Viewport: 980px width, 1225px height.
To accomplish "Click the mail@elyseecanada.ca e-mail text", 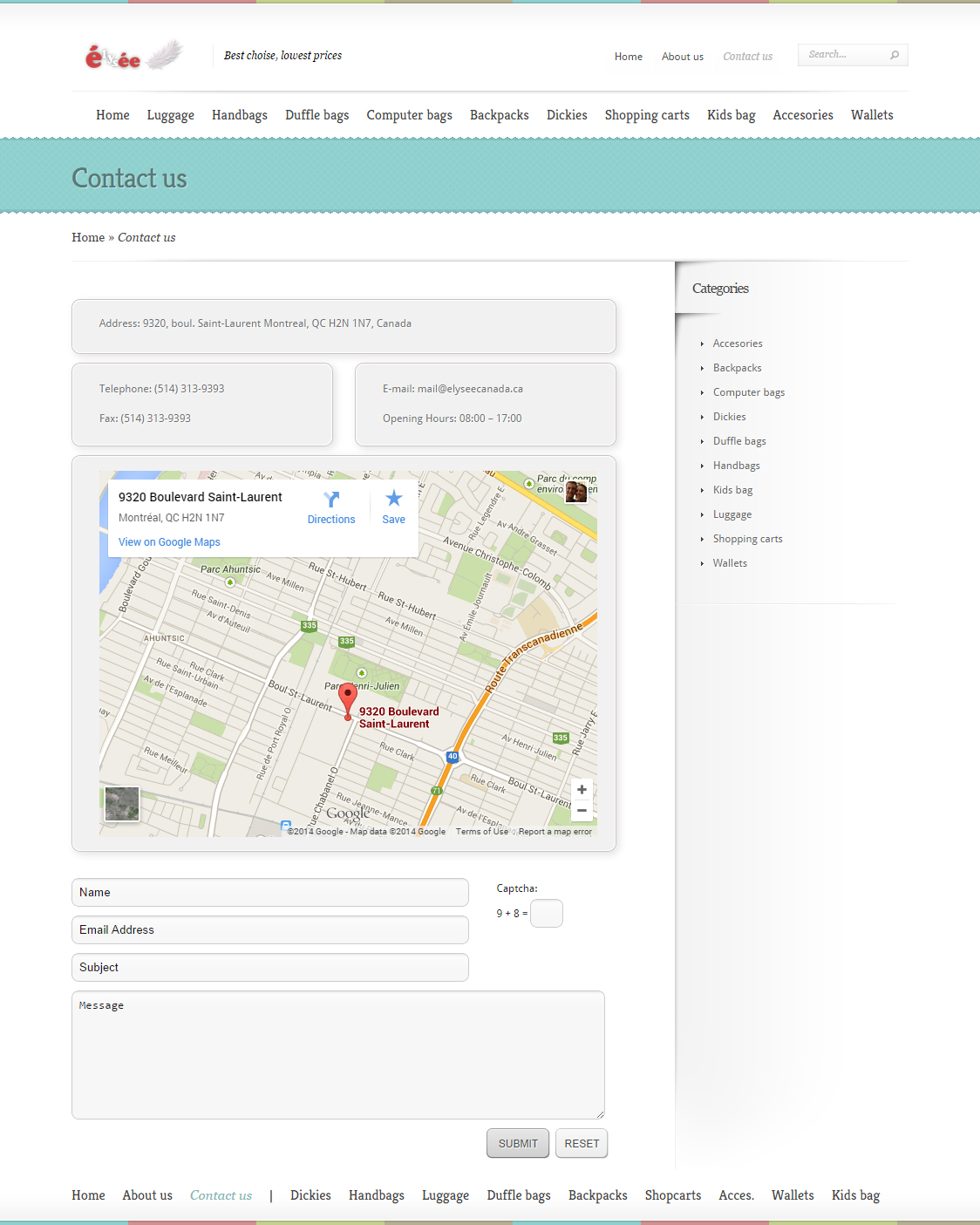I will tap(470, 389).
